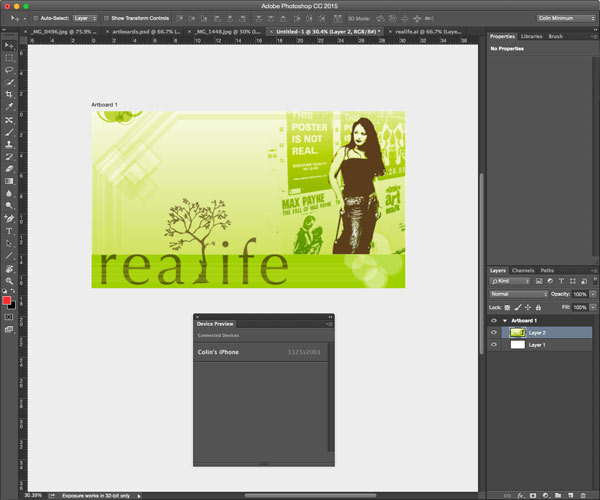
Task: Select the Horizontal Type tool
Action: coord(9,231)
